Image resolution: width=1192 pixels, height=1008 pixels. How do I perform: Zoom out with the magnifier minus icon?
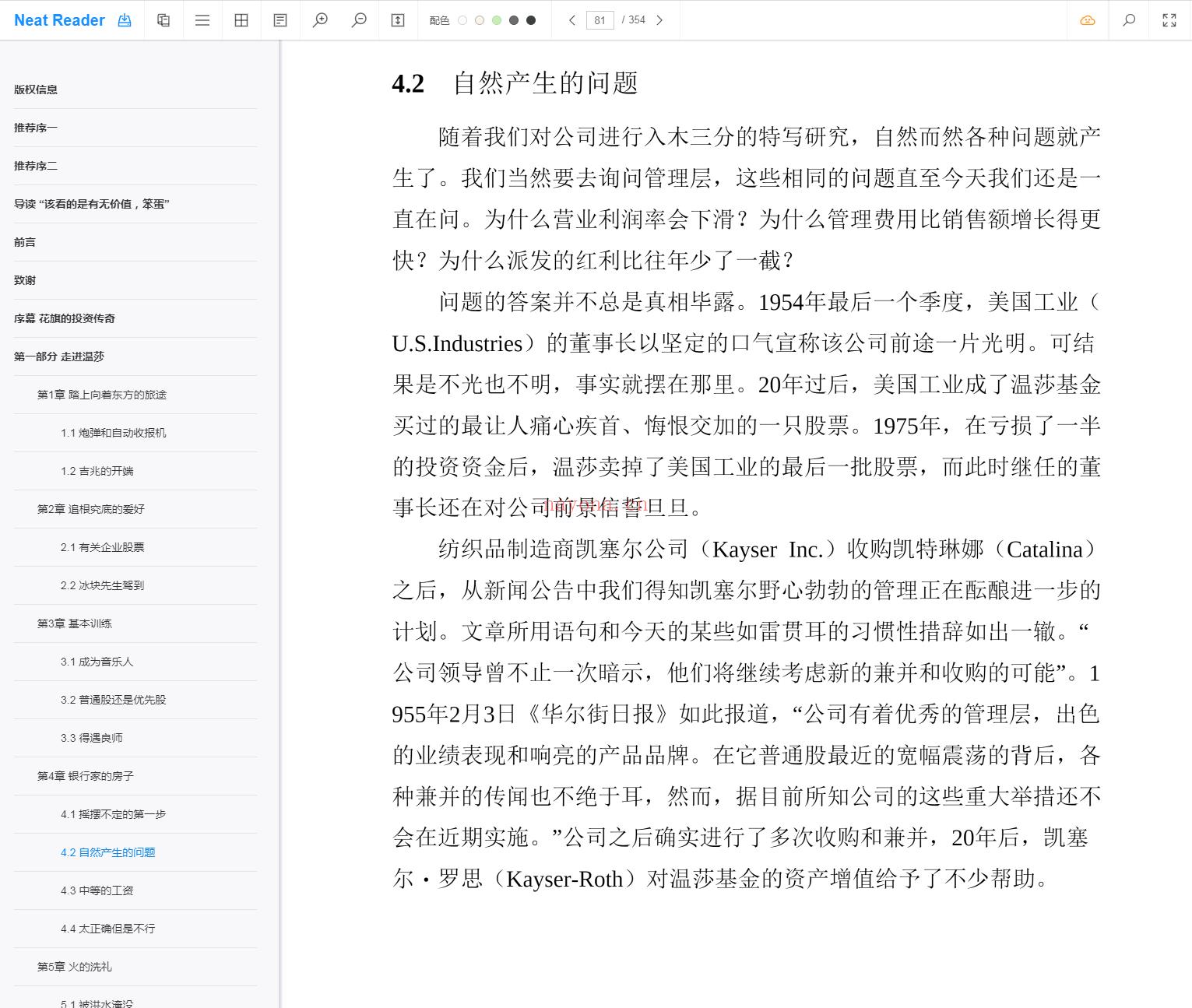click(x=359, y=20)
